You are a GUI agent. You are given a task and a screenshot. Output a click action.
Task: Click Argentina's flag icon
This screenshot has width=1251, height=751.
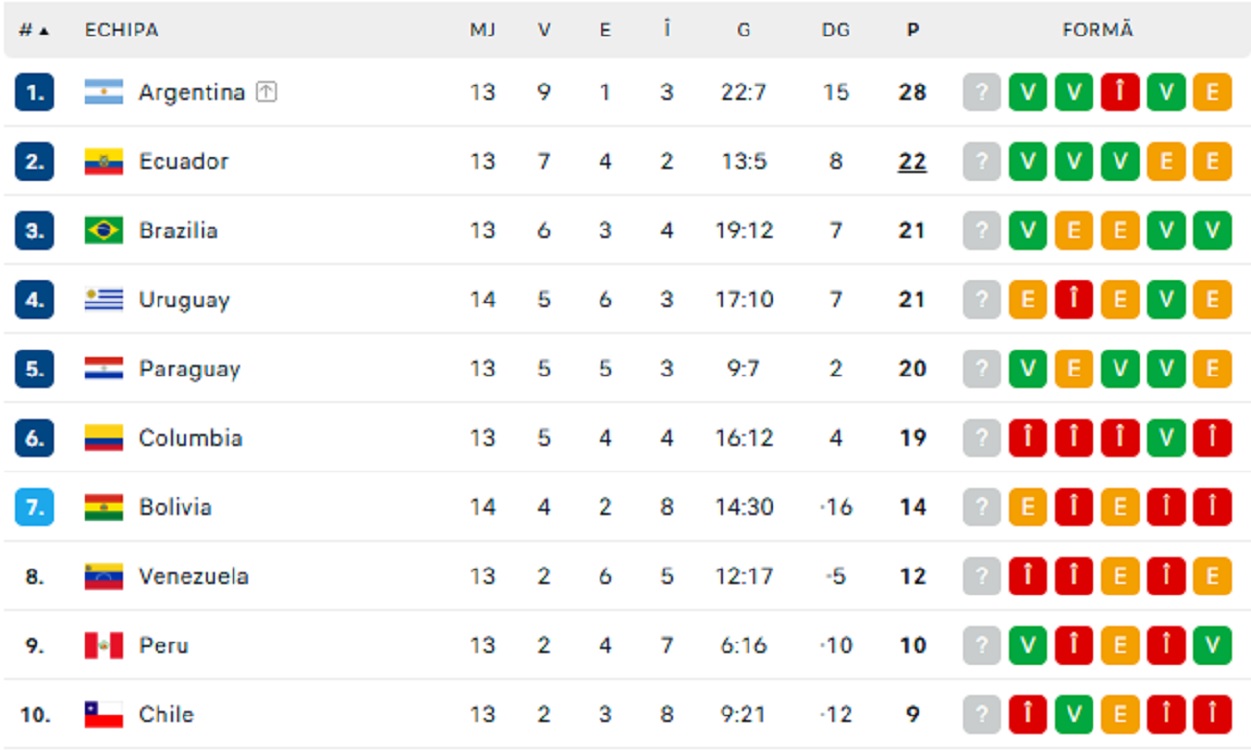(x=103, y=92)
